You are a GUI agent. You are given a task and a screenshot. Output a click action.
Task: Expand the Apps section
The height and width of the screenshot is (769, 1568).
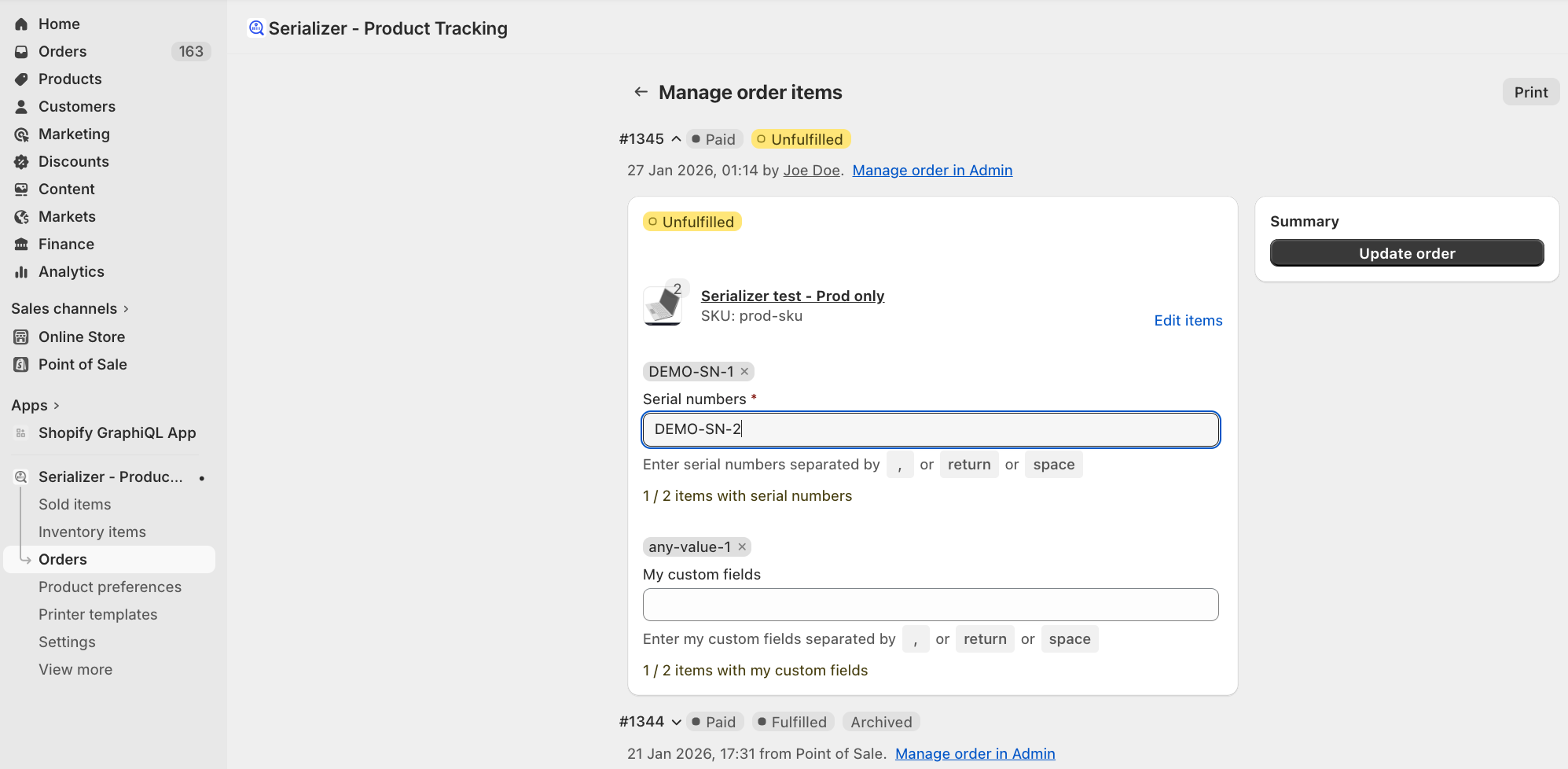(x=56, y=406)
